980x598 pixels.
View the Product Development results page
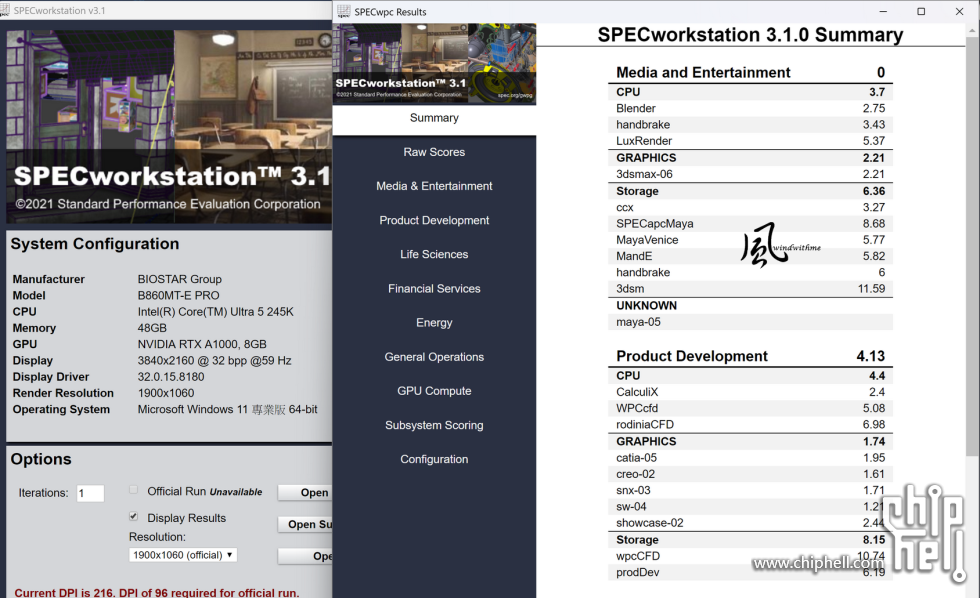(434, 220)
